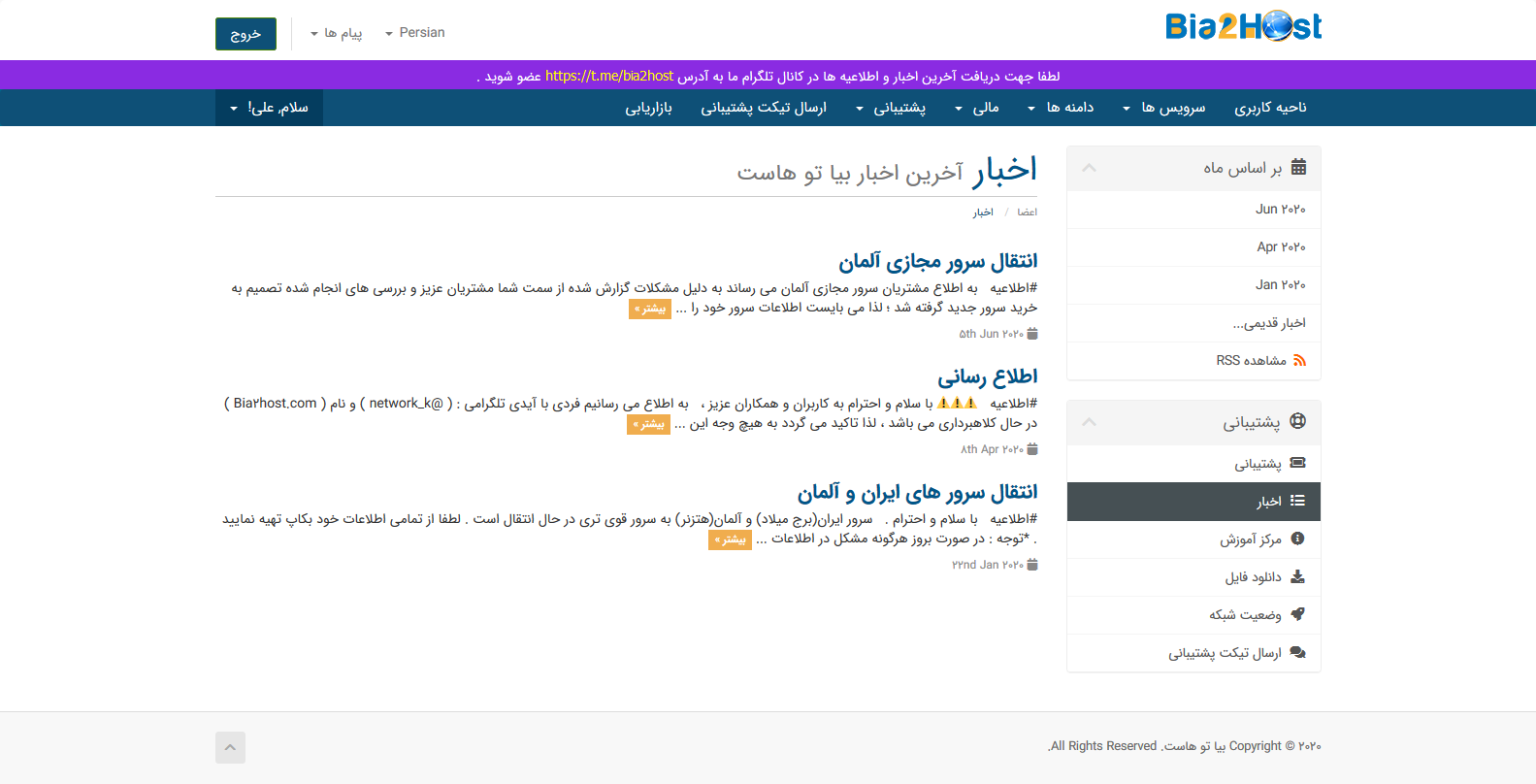The width and height of the screenshot is (1536, 784).
Task: Click read more on Germany virtual server news
Action: coord(649,309)
